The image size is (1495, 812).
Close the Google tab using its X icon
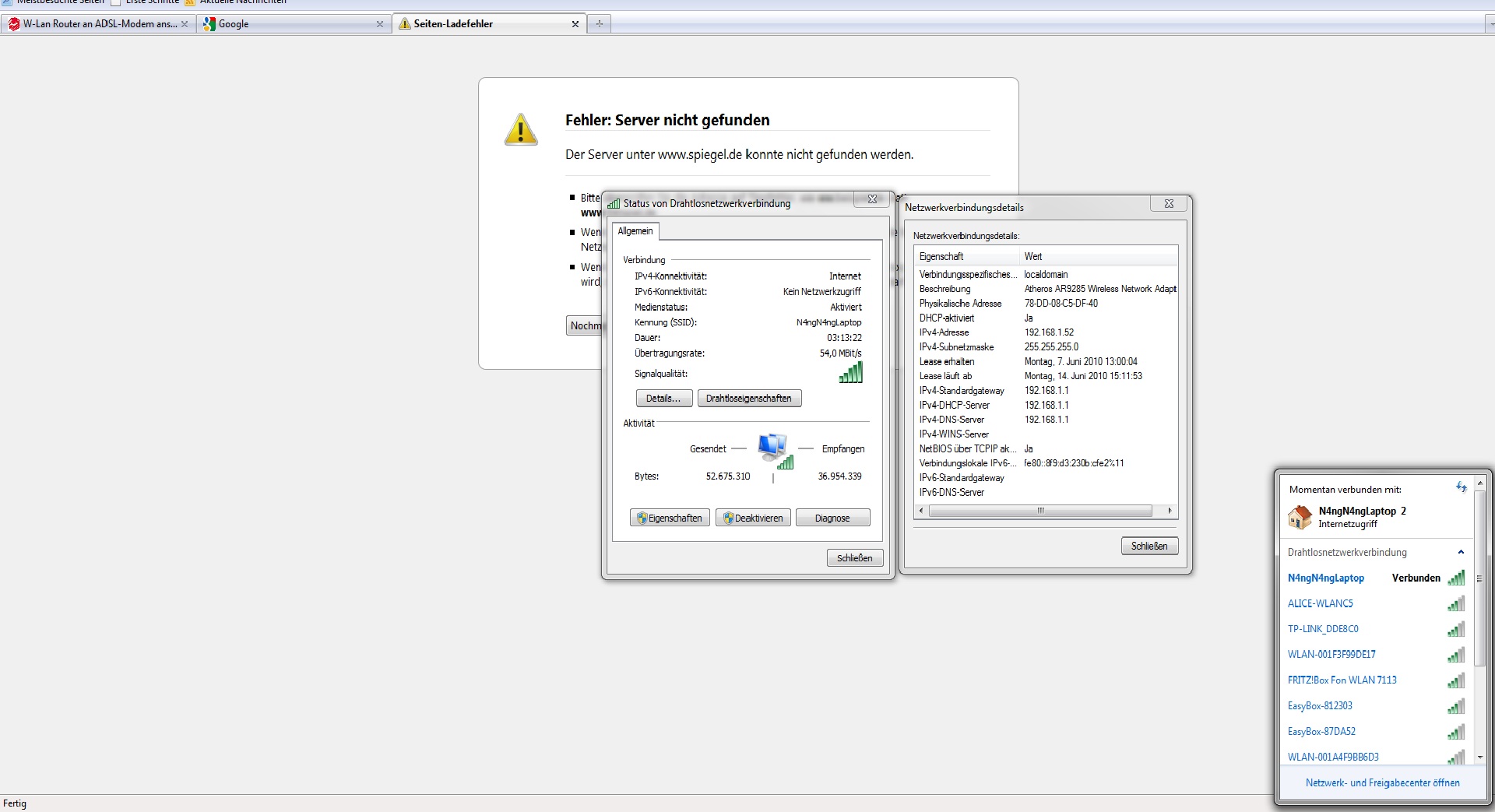[x=380, y=24]
